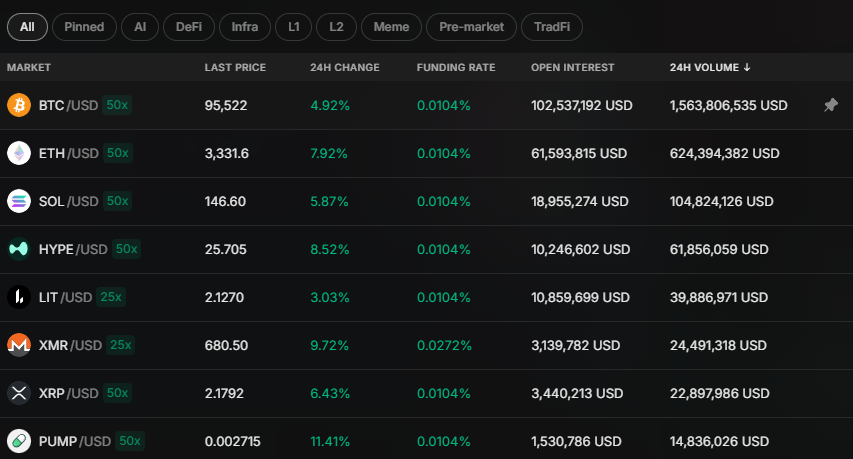Click ETH open interest 61,593,815 USD
The width and height of the screenshot is (853, 459).
(x=579, y=153)
